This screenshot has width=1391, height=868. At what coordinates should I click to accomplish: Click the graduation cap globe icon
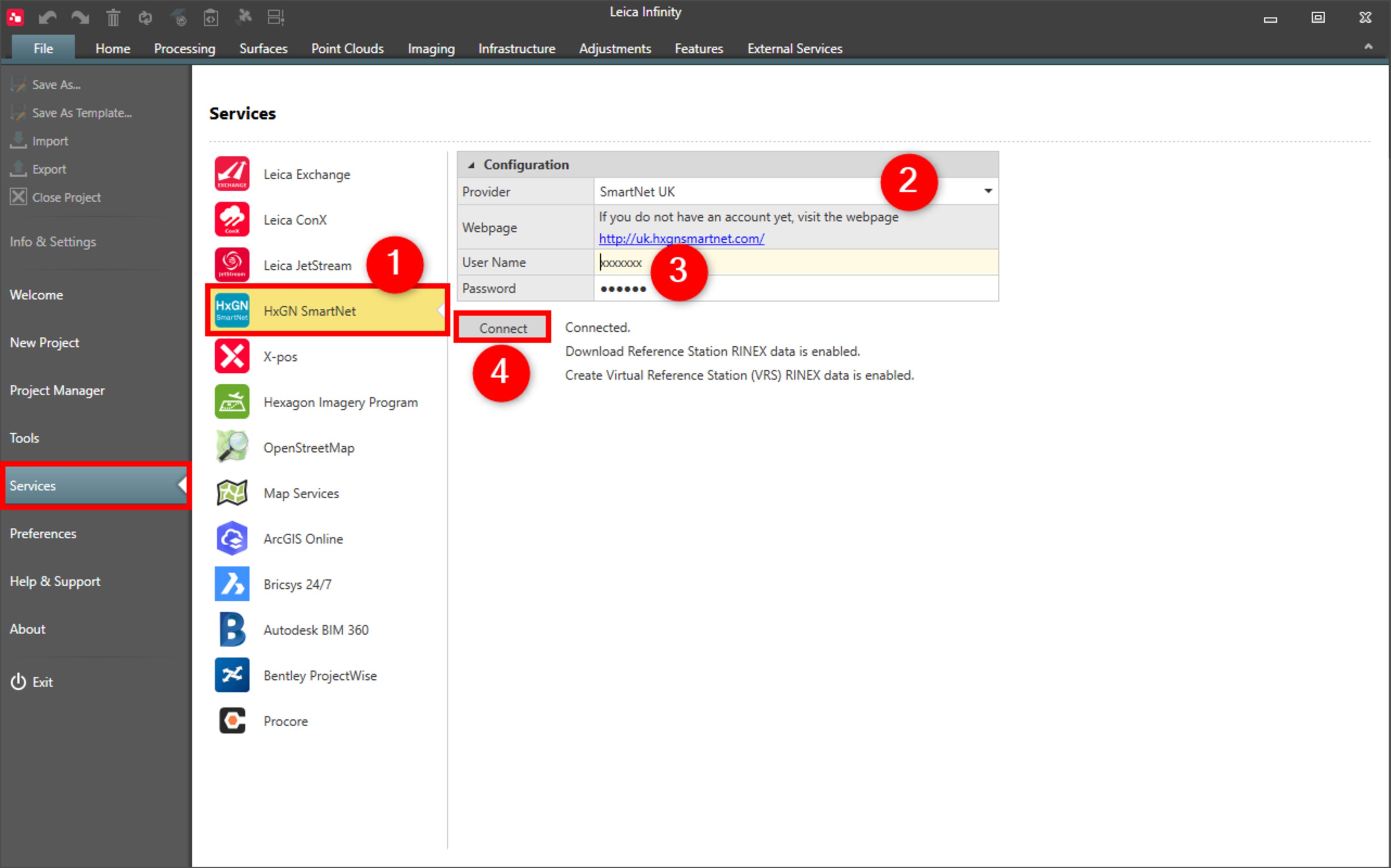178,18
